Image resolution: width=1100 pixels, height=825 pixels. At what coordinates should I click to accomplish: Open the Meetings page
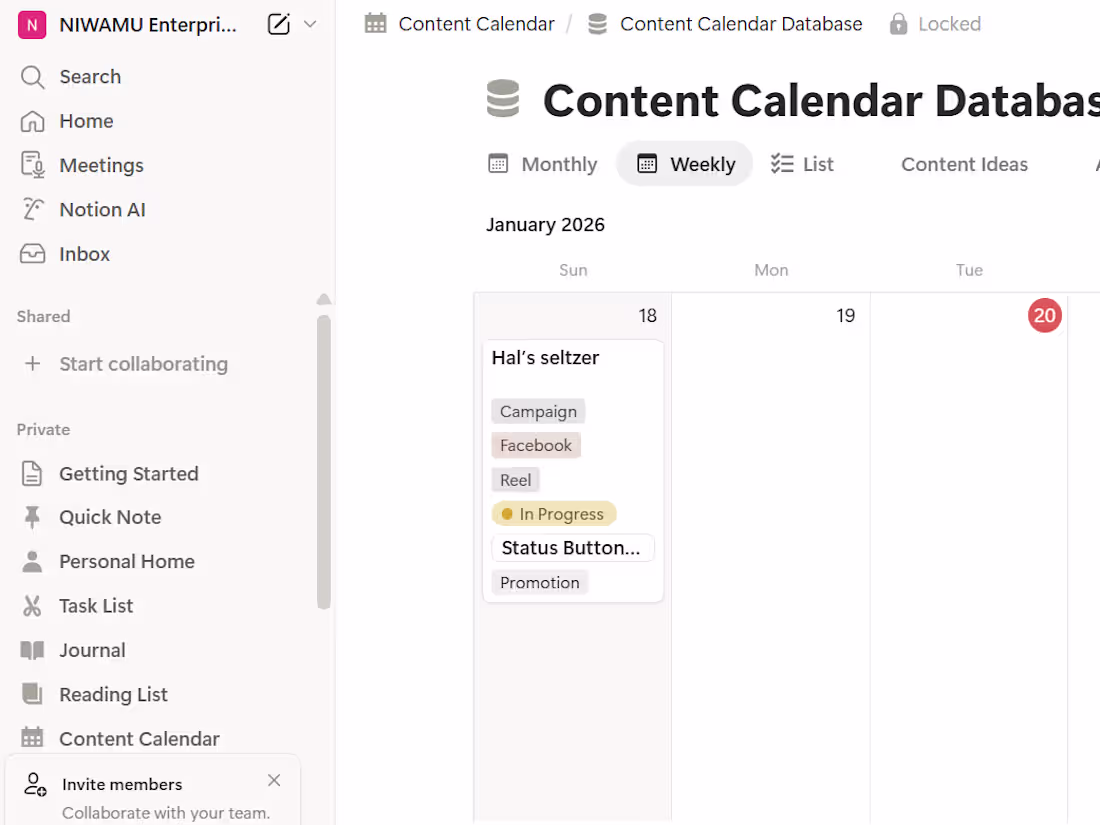point(101,165)
